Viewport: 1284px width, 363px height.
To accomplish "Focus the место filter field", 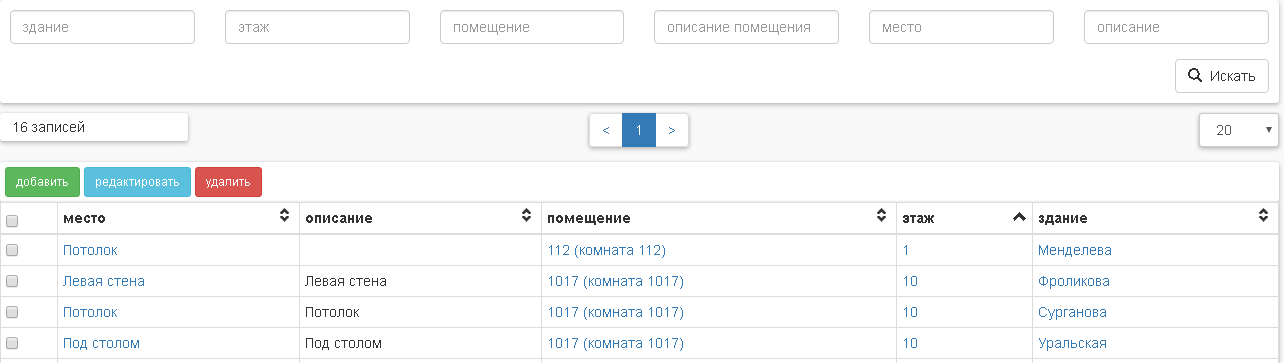I will 961,27.
